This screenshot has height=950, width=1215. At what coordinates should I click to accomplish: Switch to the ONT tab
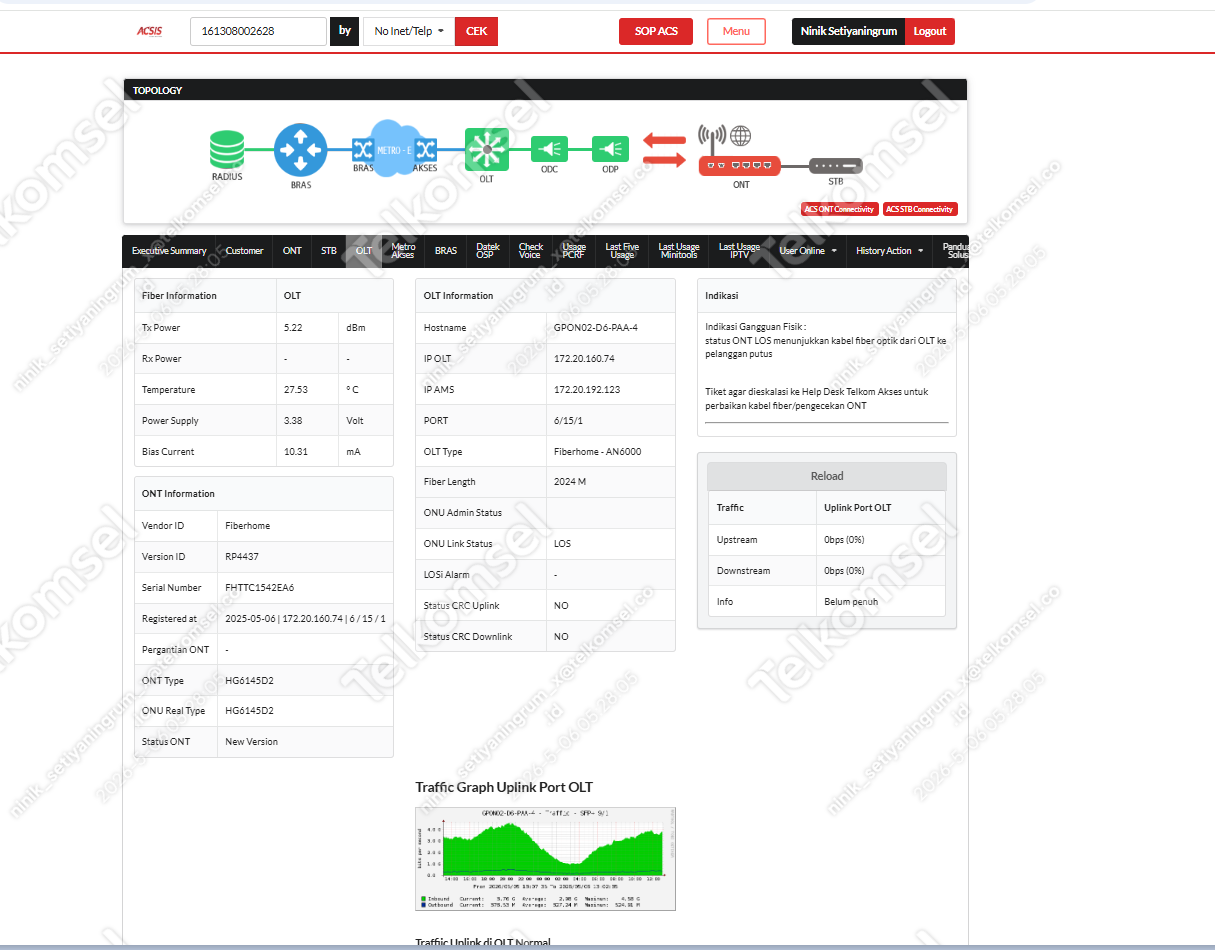pyautogui.click(x=292, y=251)
